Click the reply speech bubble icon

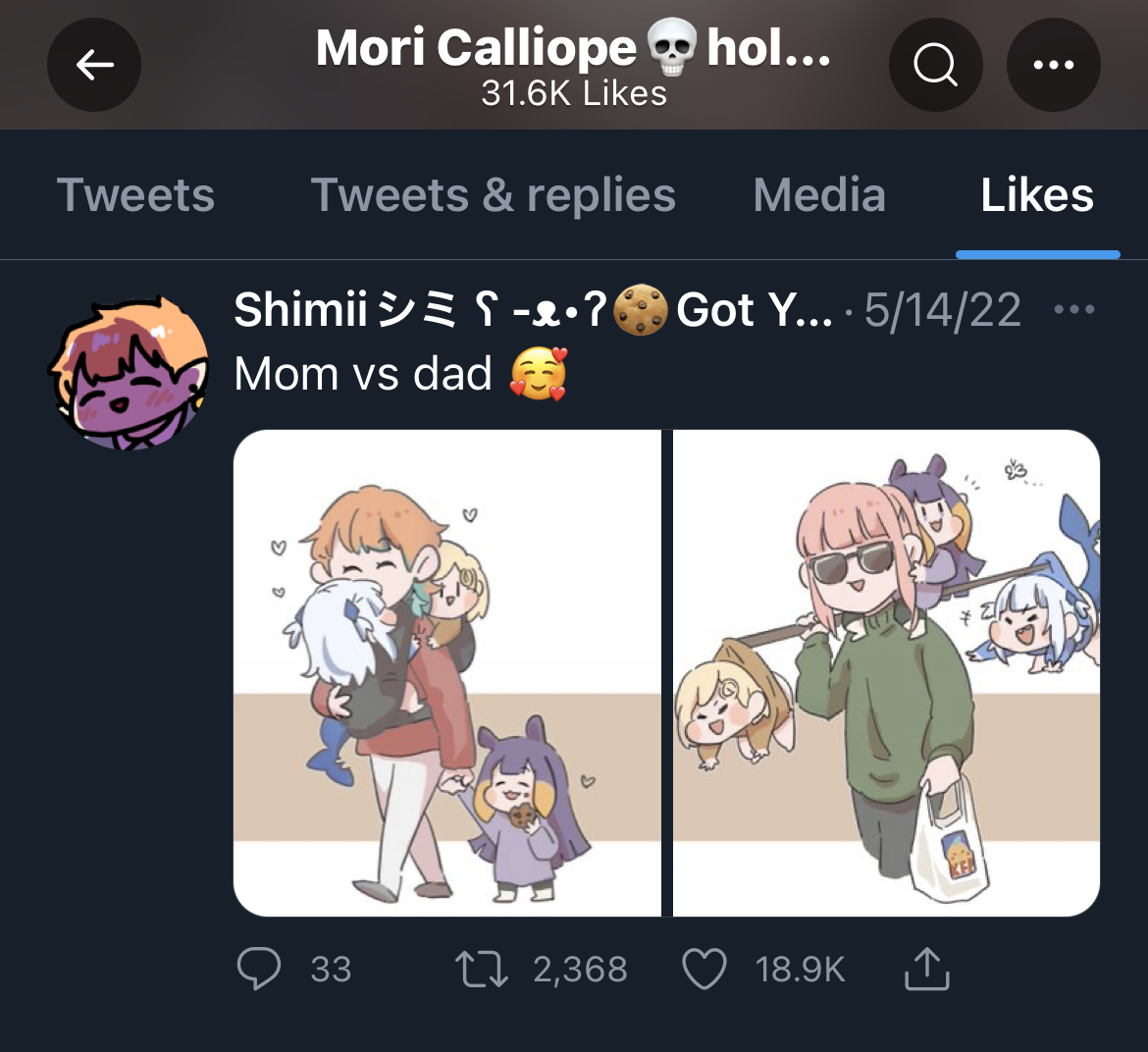(x=259, y=968)
